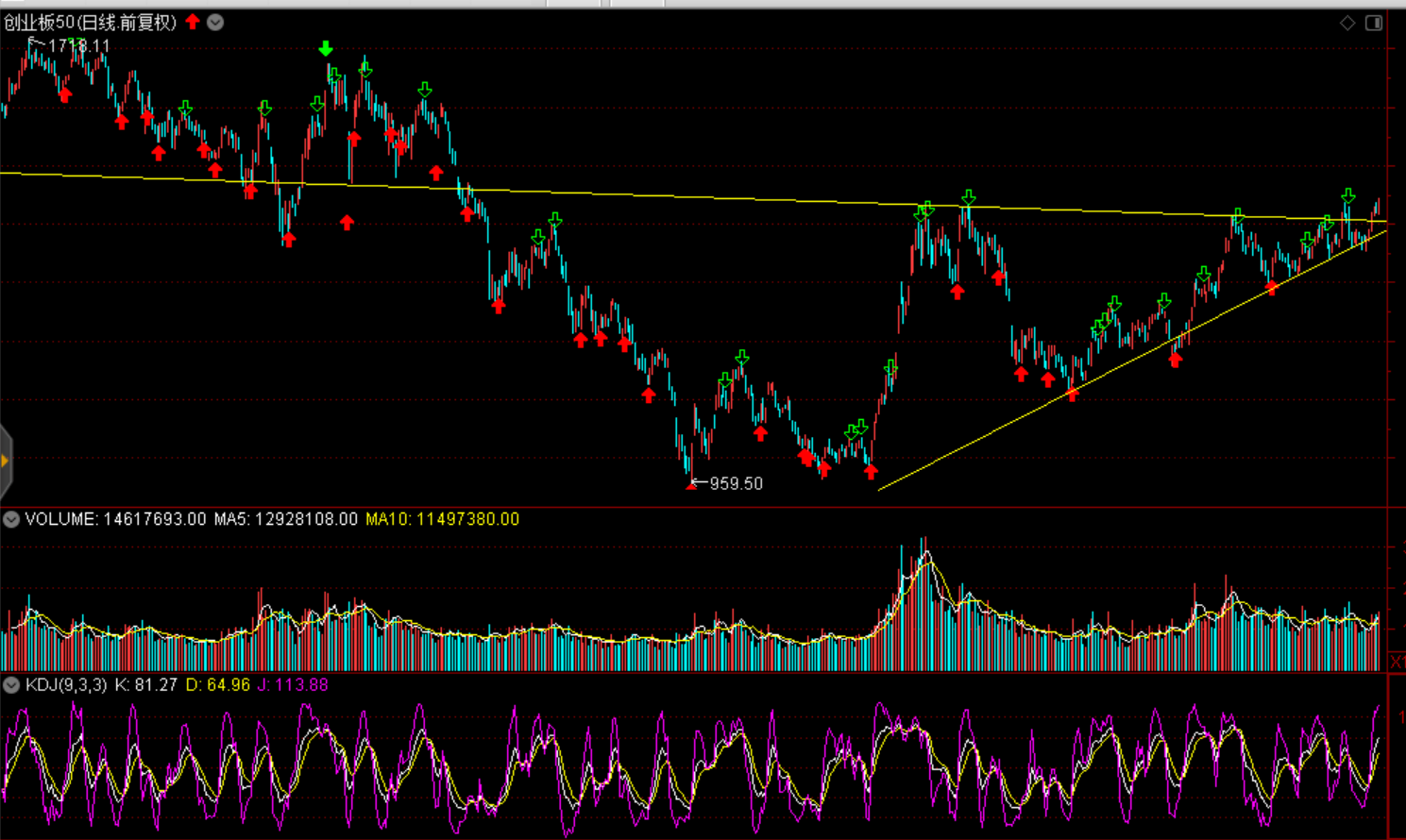1406x840 pixels.
Task: Click the VOLUME value label
Action: tap(115, 519)
